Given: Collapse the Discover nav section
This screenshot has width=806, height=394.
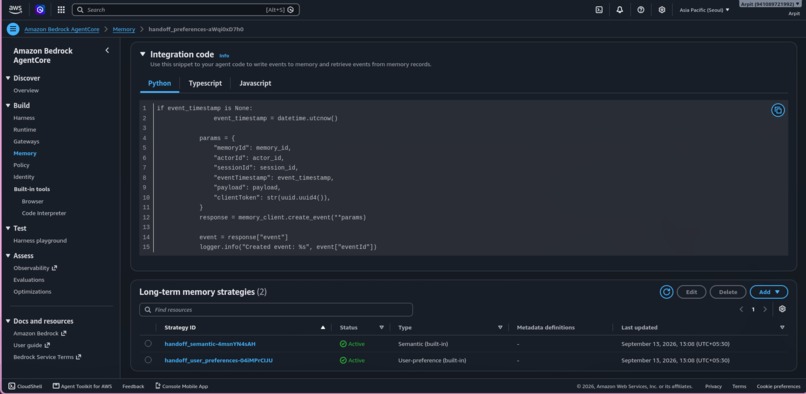Looking at the screenshot, I should [x=8, y=78].
